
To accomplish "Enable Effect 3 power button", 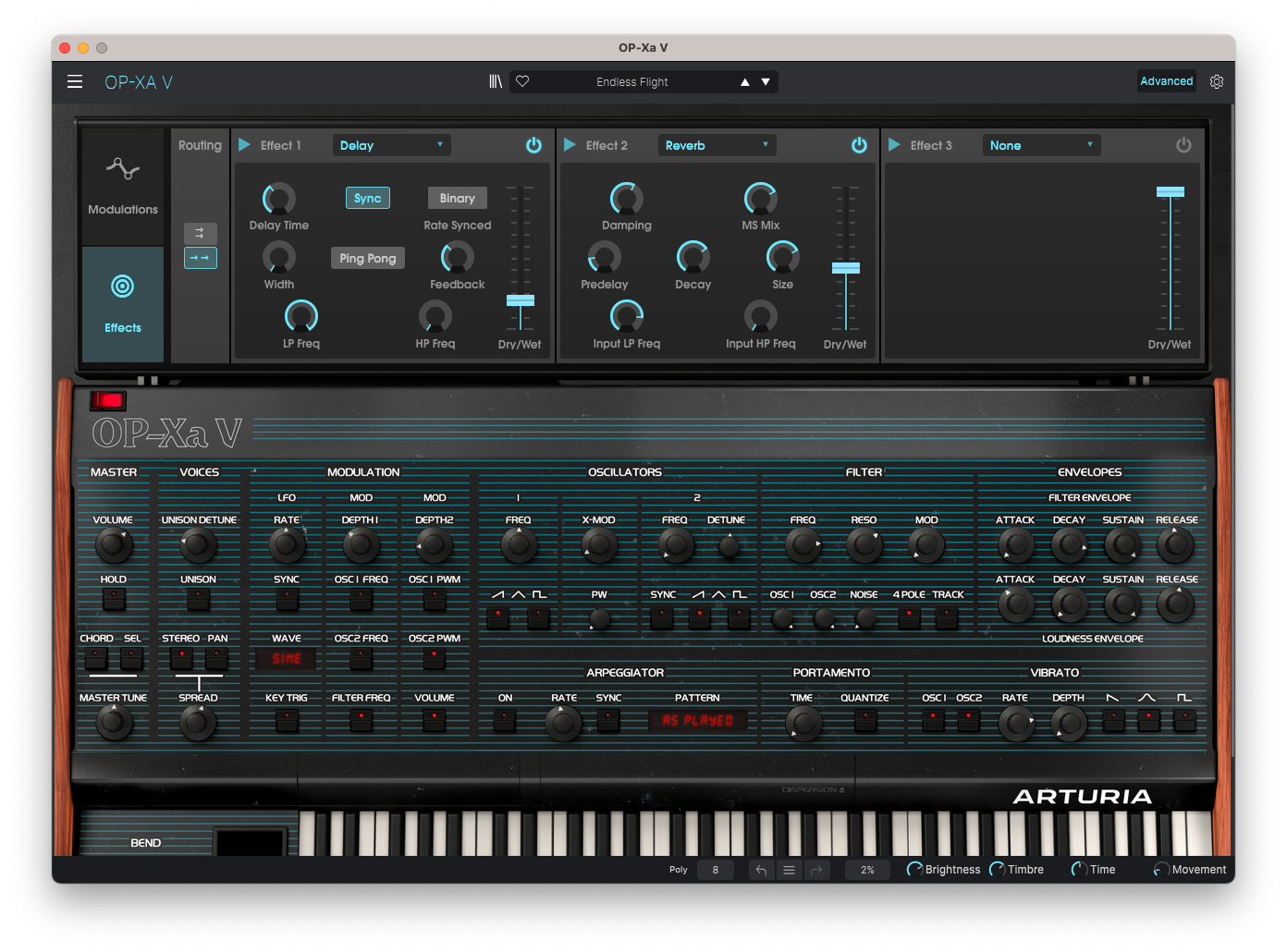I will tap(1183, 145).
